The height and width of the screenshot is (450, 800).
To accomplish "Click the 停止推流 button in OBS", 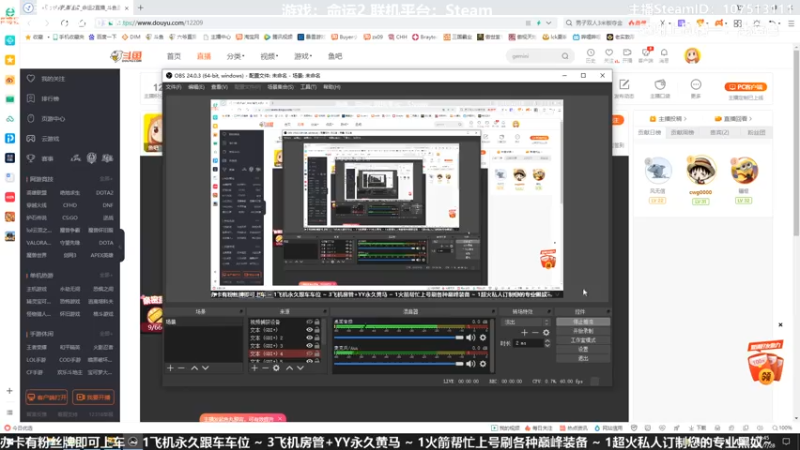I will click(583, 322).
